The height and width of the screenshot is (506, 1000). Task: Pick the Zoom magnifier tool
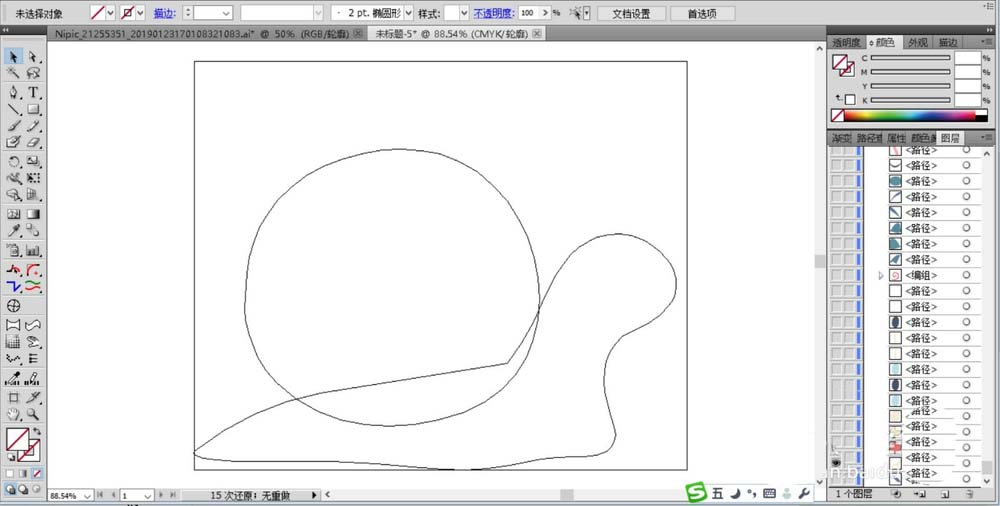coord(33,413)
